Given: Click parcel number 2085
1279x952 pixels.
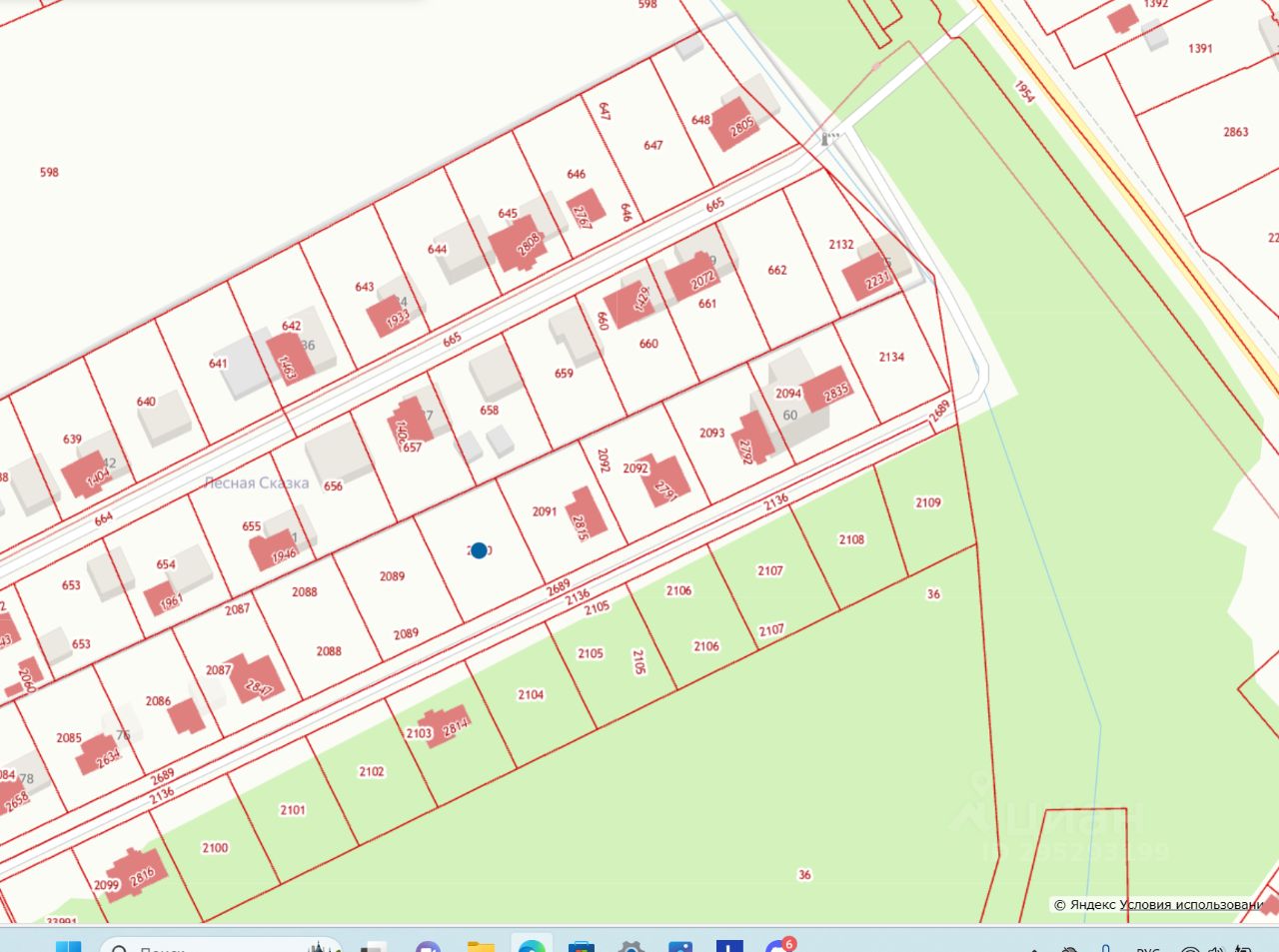Looking at the screenshot, I should [69, 738].
